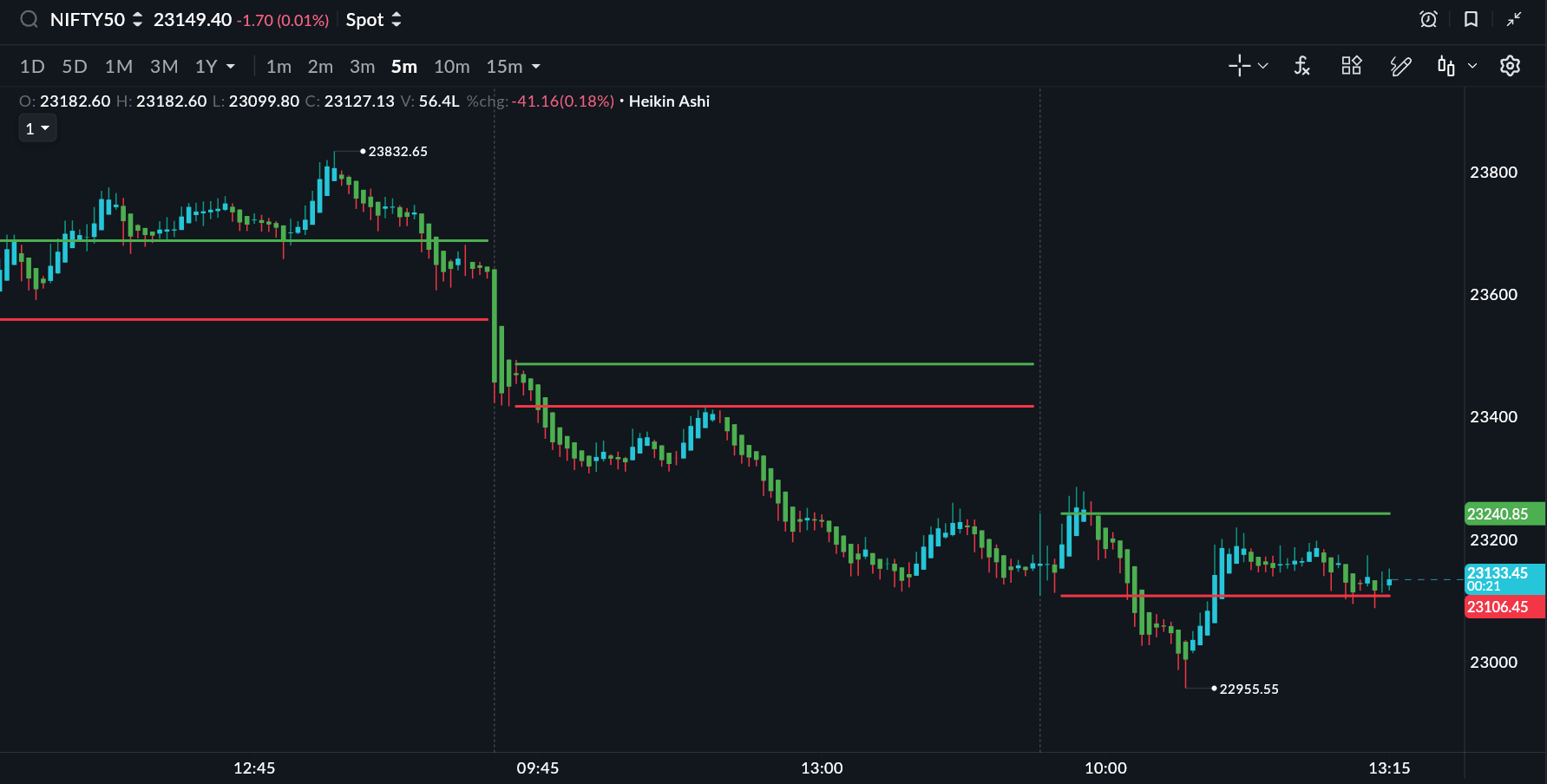Choose the 3M range button
This screenshot has height=784, width=1547.
[x=163, y=67]
